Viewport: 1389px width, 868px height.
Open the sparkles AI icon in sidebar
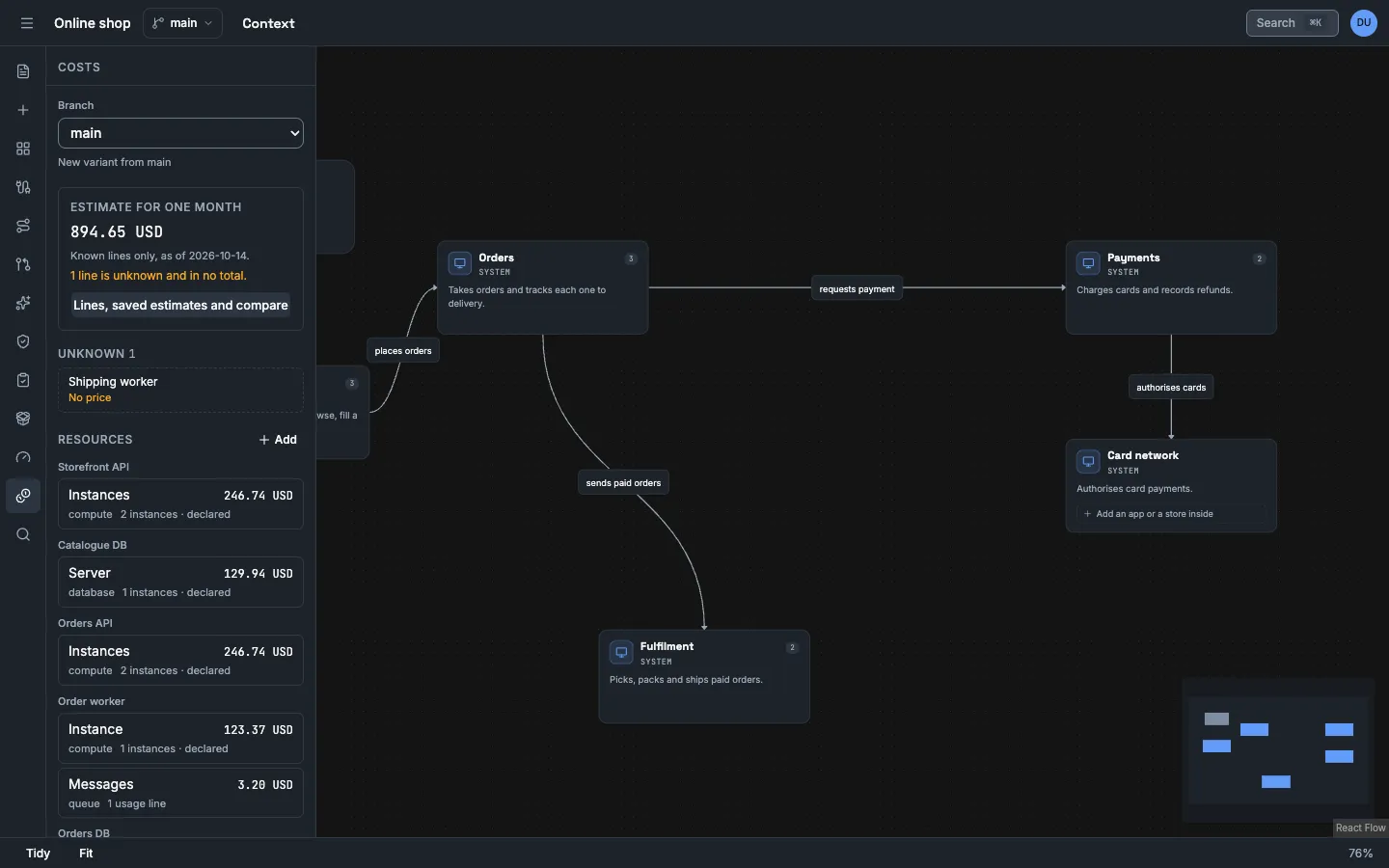[23, 303]
